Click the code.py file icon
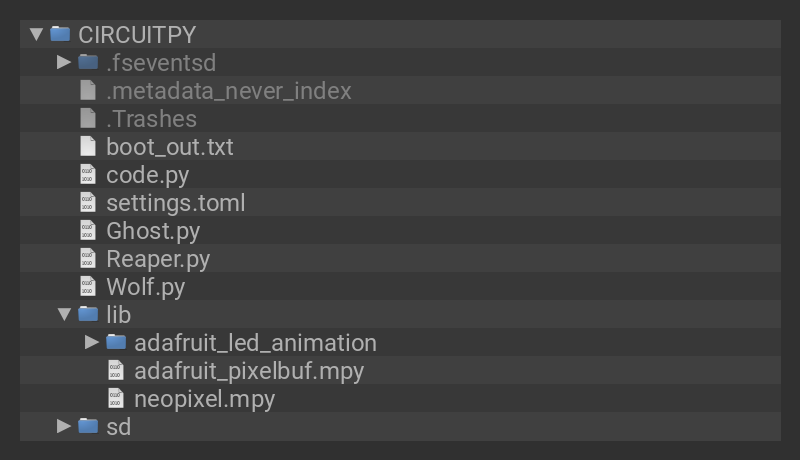The width and height of the screenshot is (800, 460). [88, 174]
